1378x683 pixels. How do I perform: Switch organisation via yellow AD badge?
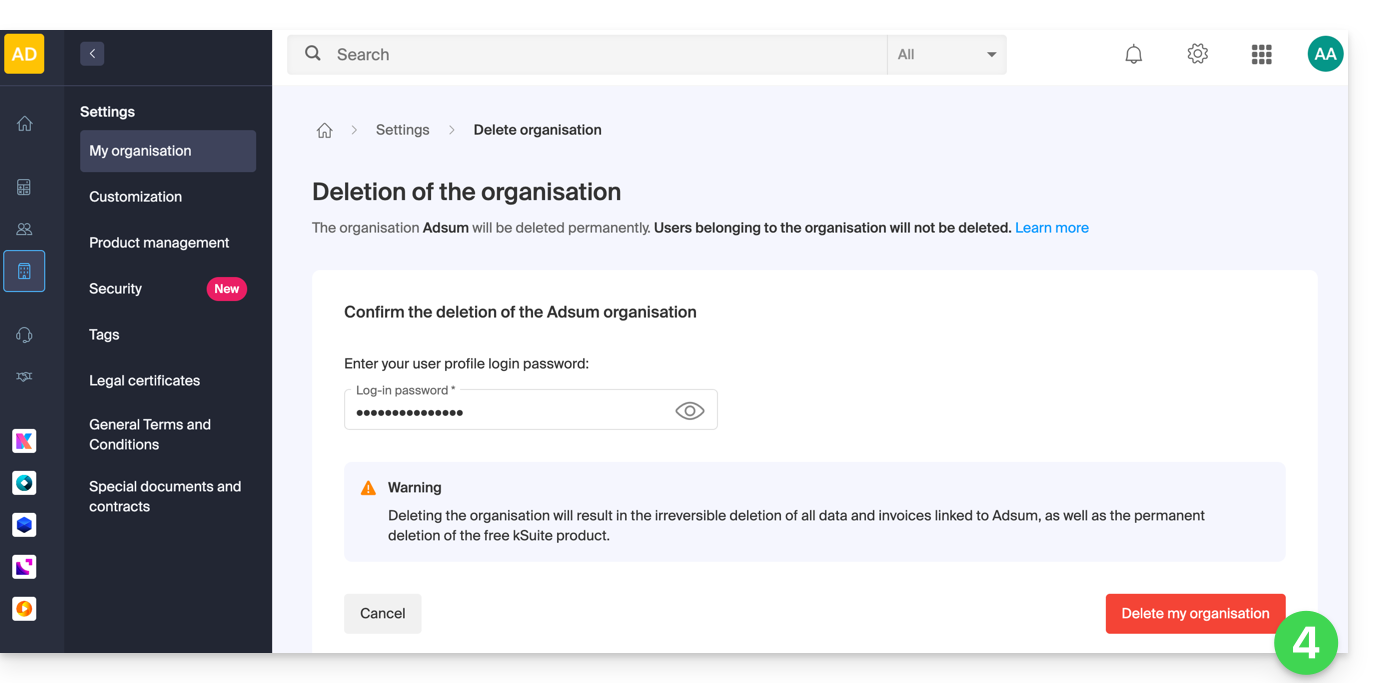pos(24,54)
